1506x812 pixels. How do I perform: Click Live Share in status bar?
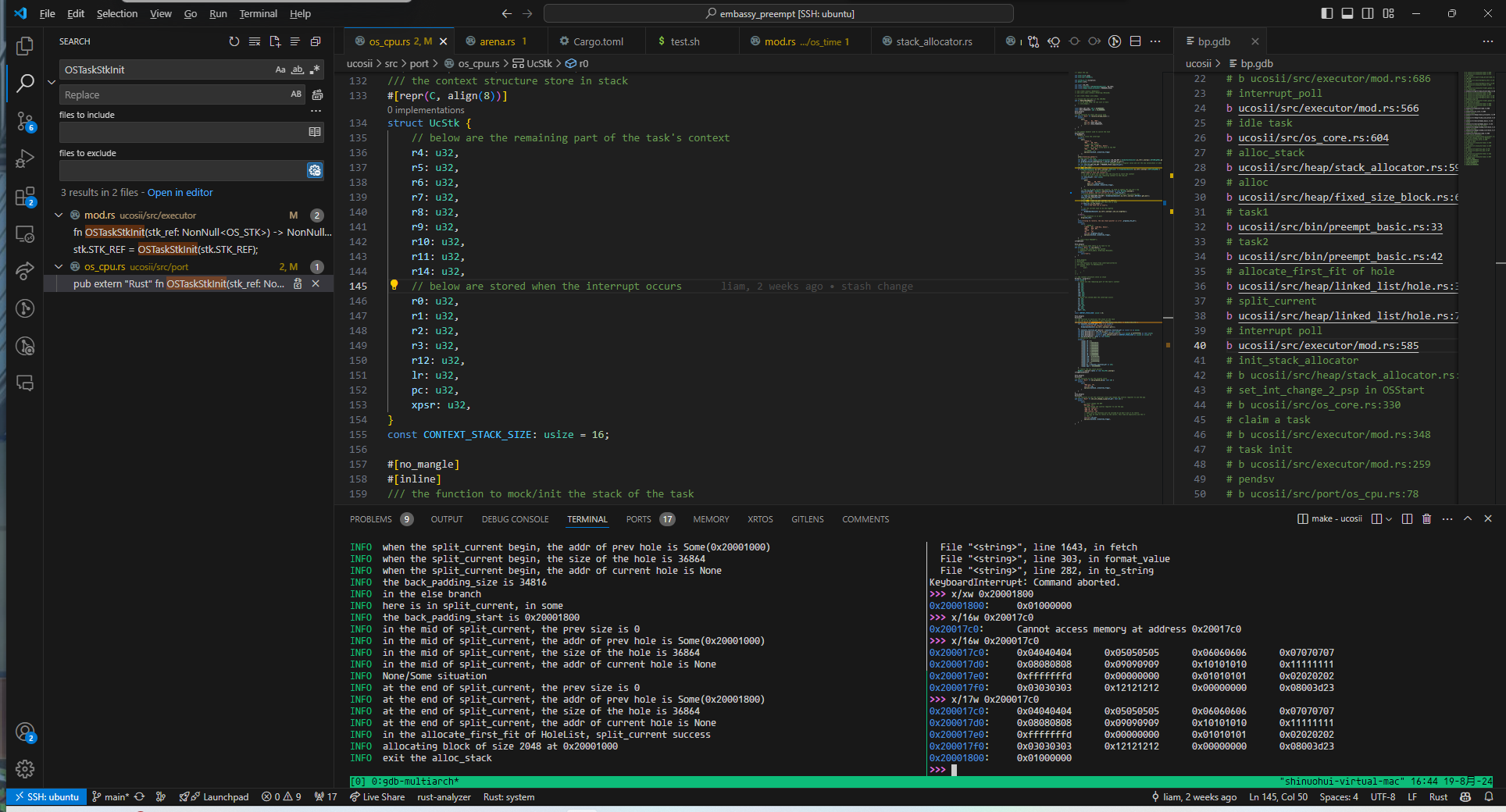pos(376,797)
